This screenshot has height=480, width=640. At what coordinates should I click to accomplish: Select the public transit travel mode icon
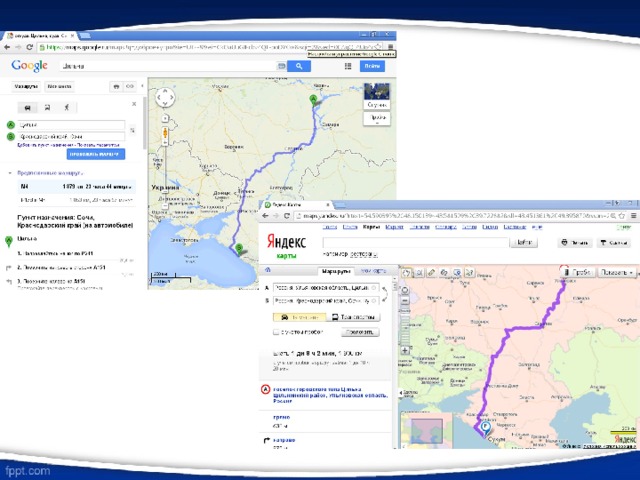pos(47,106)
